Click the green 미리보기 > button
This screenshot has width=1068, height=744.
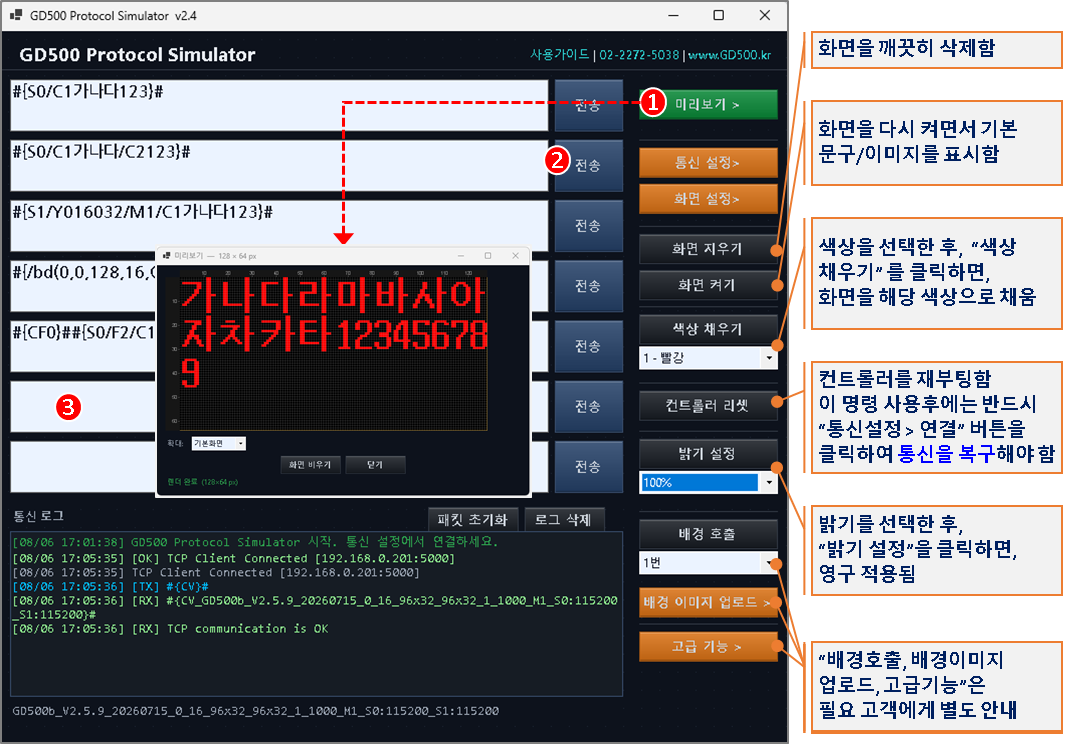(x=708, y=104)
